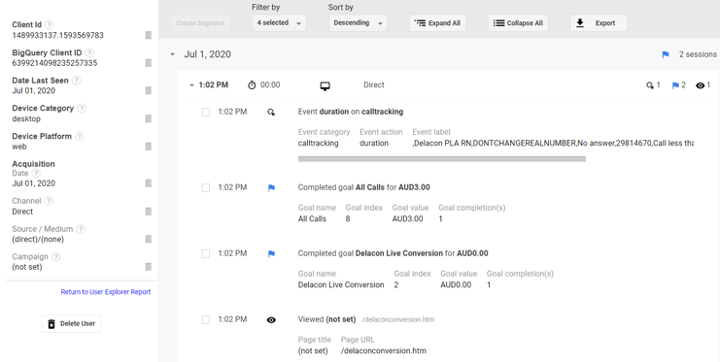Click the AUD0.00 Goal value cell
Screen dimensions: 720x362
pos(456,285)
